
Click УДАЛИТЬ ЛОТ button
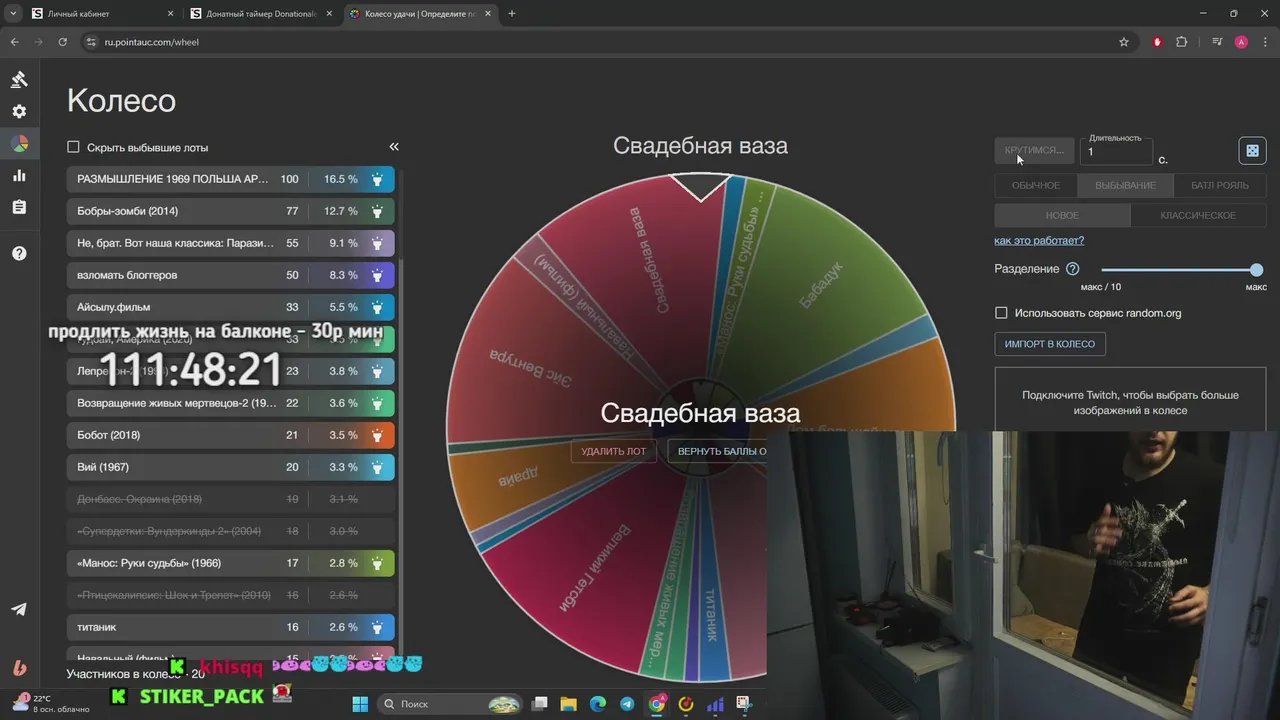614,451
